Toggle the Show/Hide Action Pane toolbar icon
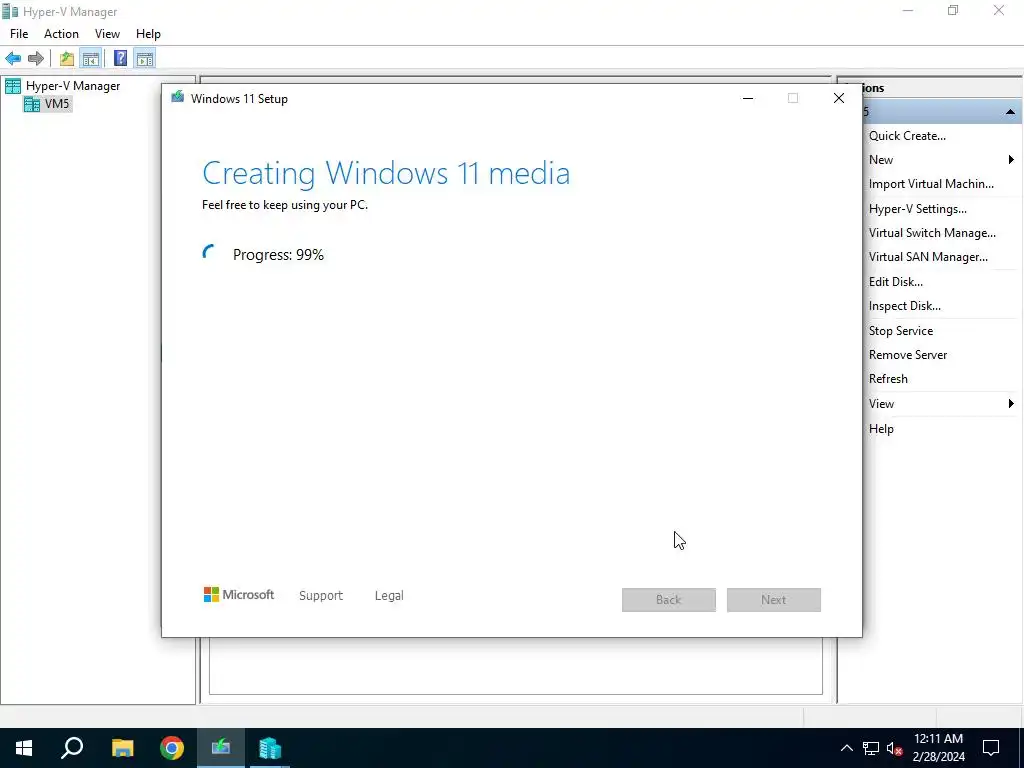Screen dimensions: 1024x768 click(x=145, y=59)
